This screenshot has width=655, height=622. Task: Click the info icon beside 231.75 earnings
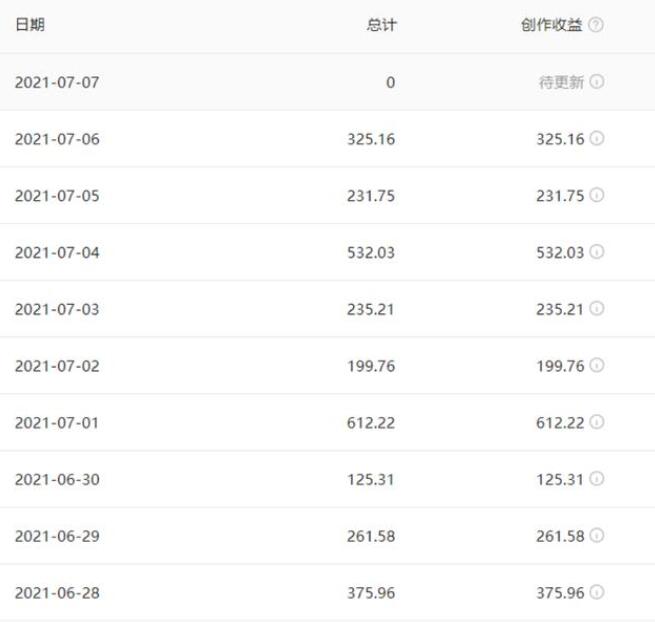[x=597, y=195]
